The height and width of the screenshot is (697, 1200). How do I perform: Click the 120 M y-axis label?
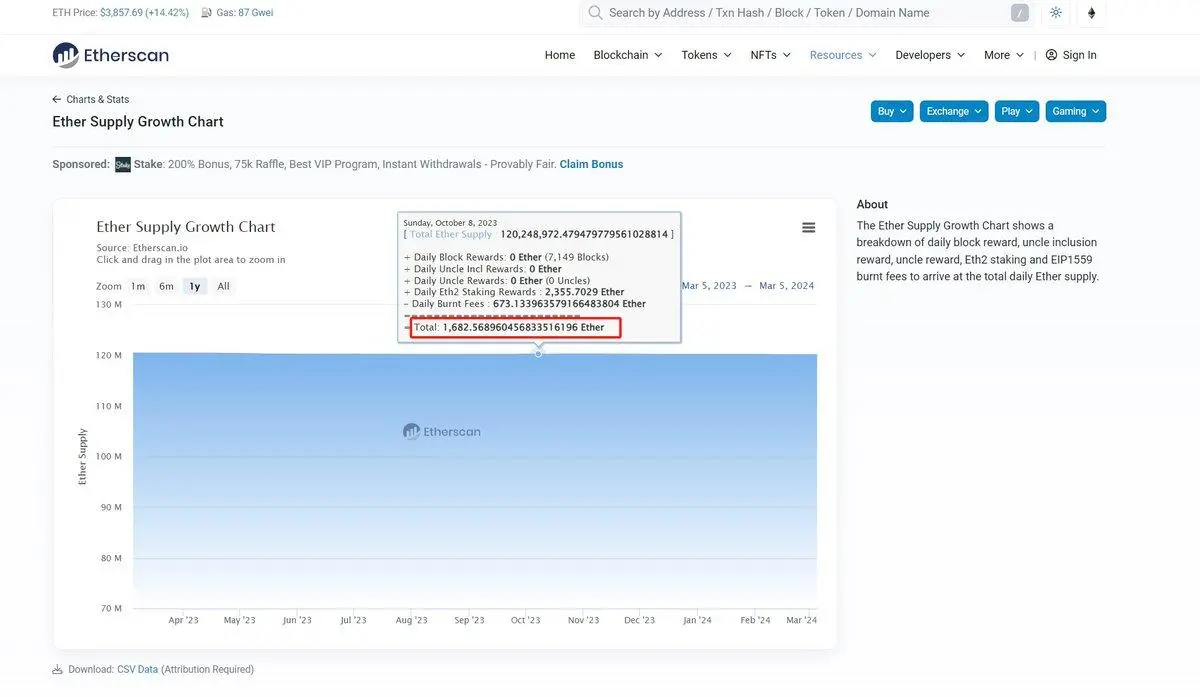coord(109,355)
